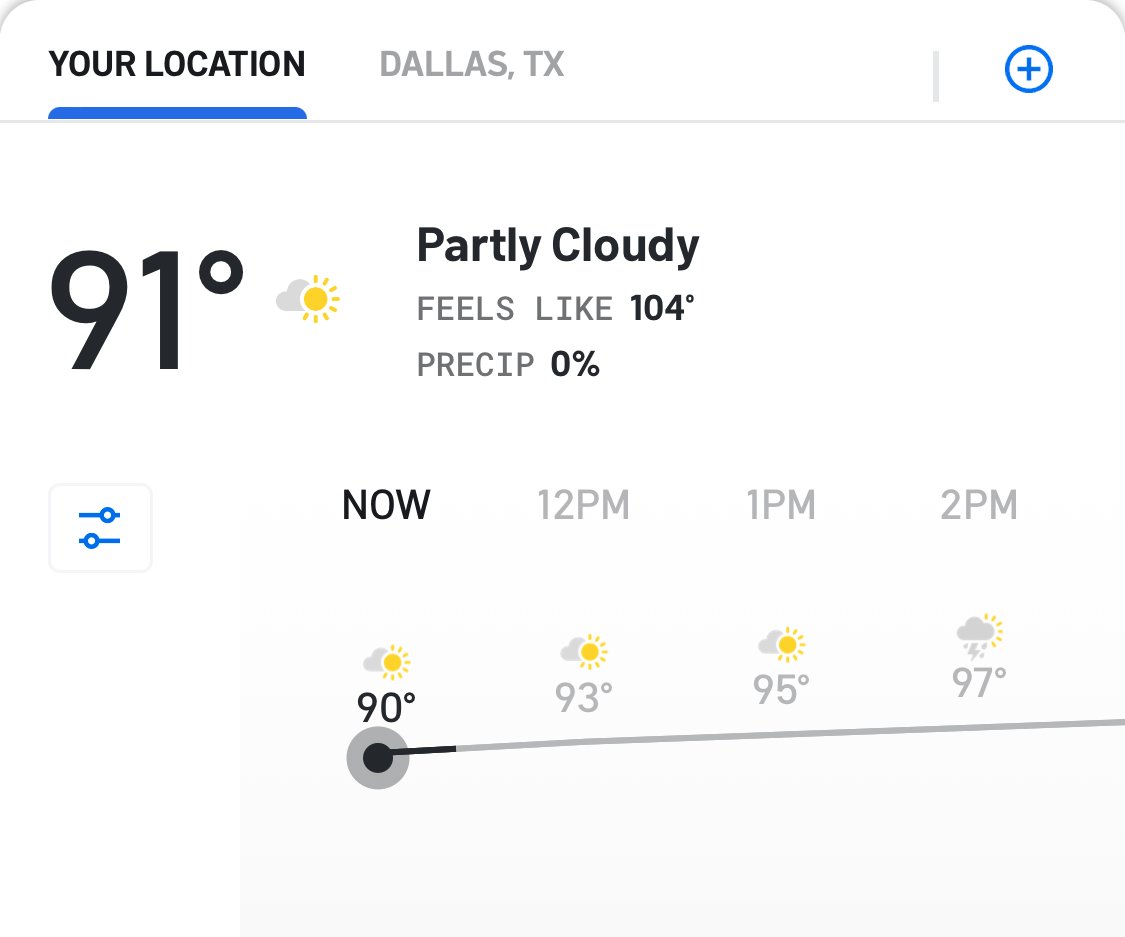
Task: Click the 95° hourly temperature
Action: [x=781, y=689]
